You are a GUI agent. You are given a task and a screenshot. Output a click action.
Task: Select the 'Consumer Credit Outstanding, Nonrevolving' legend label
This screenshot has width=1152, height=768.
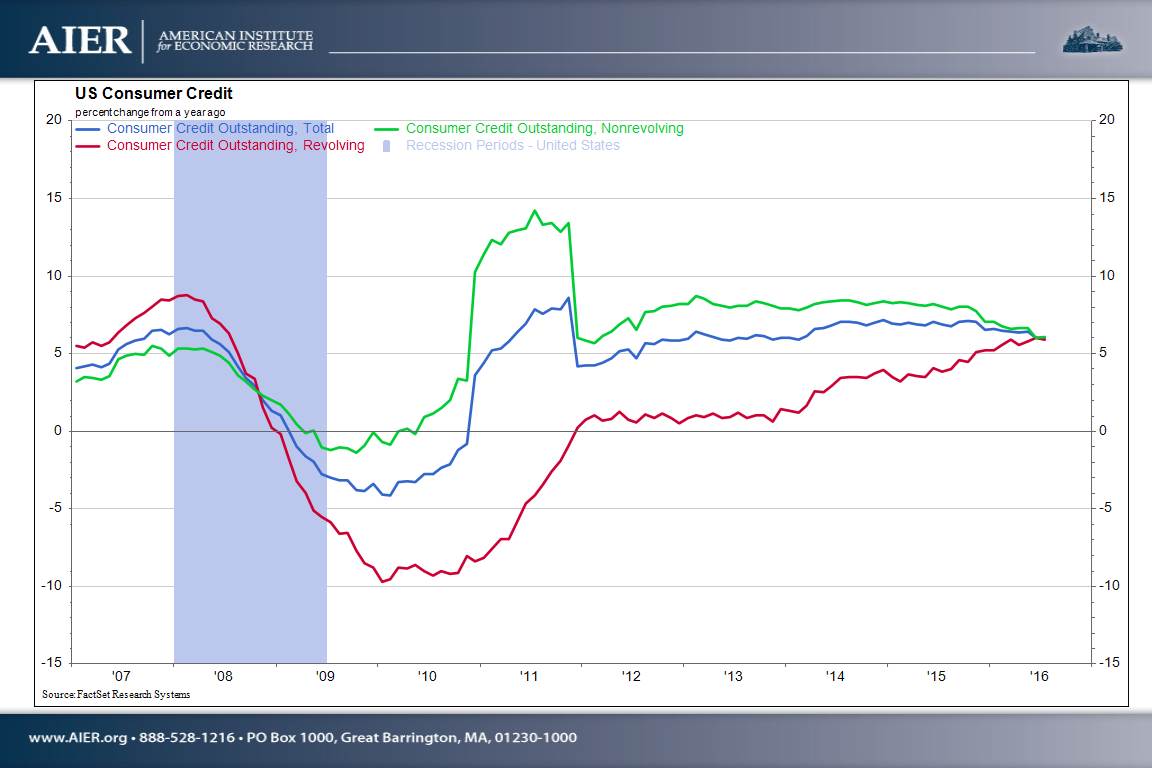click(544, 128)
